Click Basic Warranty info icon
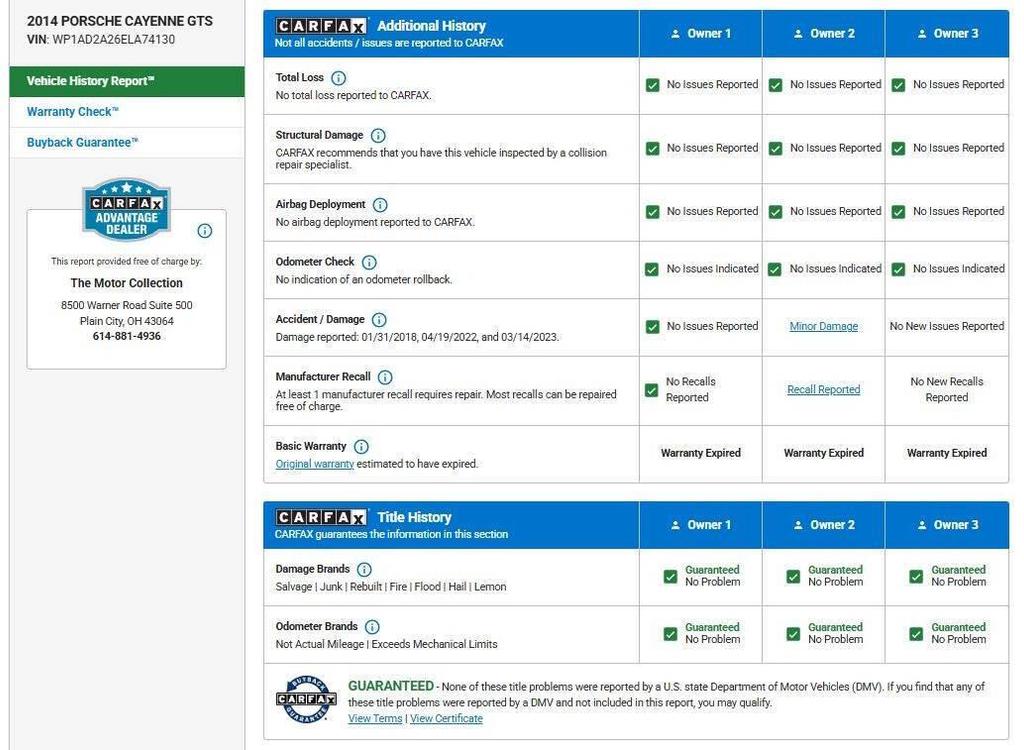 point(361,447)
